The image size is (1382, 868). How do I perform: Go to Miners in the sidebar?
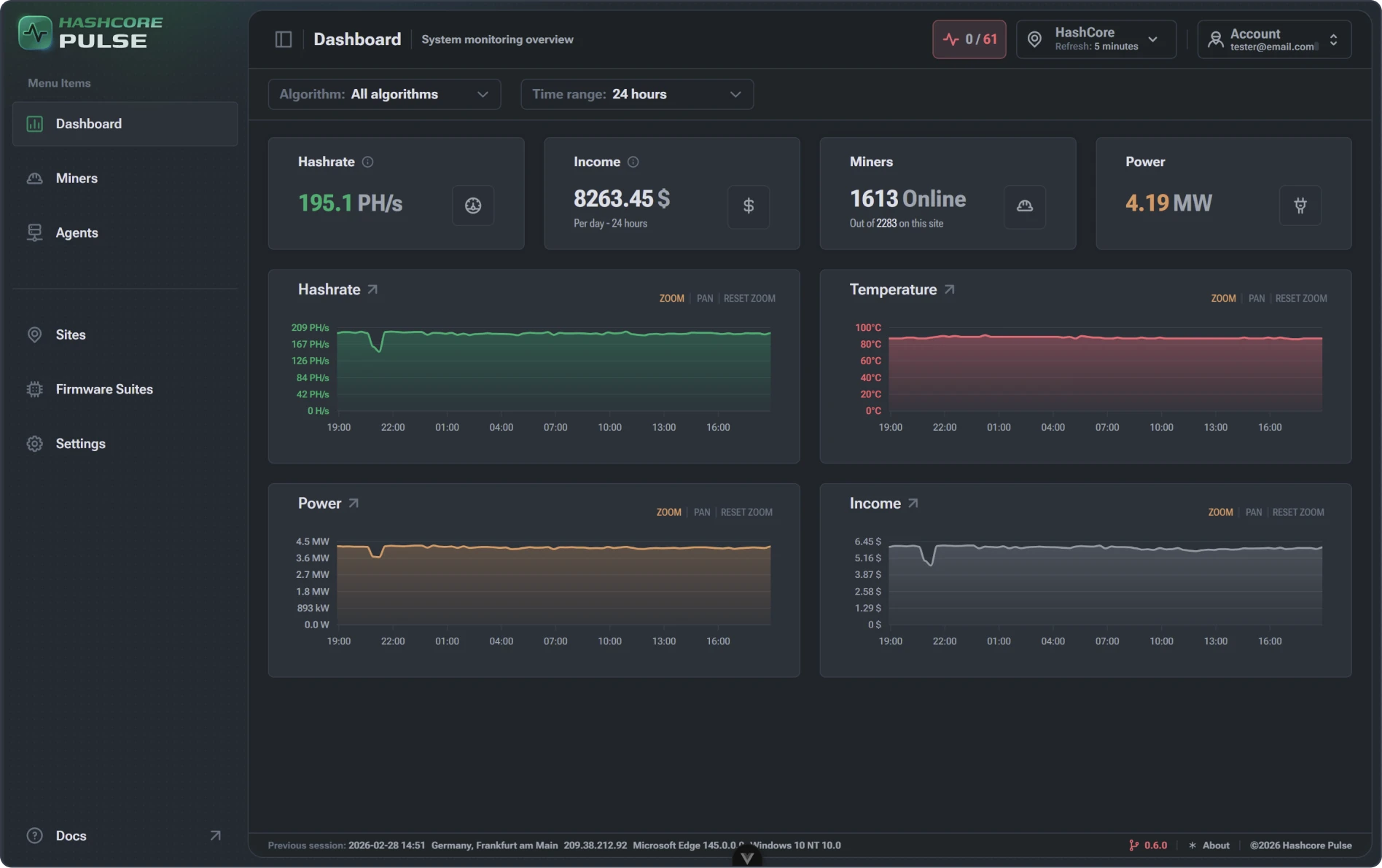[x=77, y=179]
